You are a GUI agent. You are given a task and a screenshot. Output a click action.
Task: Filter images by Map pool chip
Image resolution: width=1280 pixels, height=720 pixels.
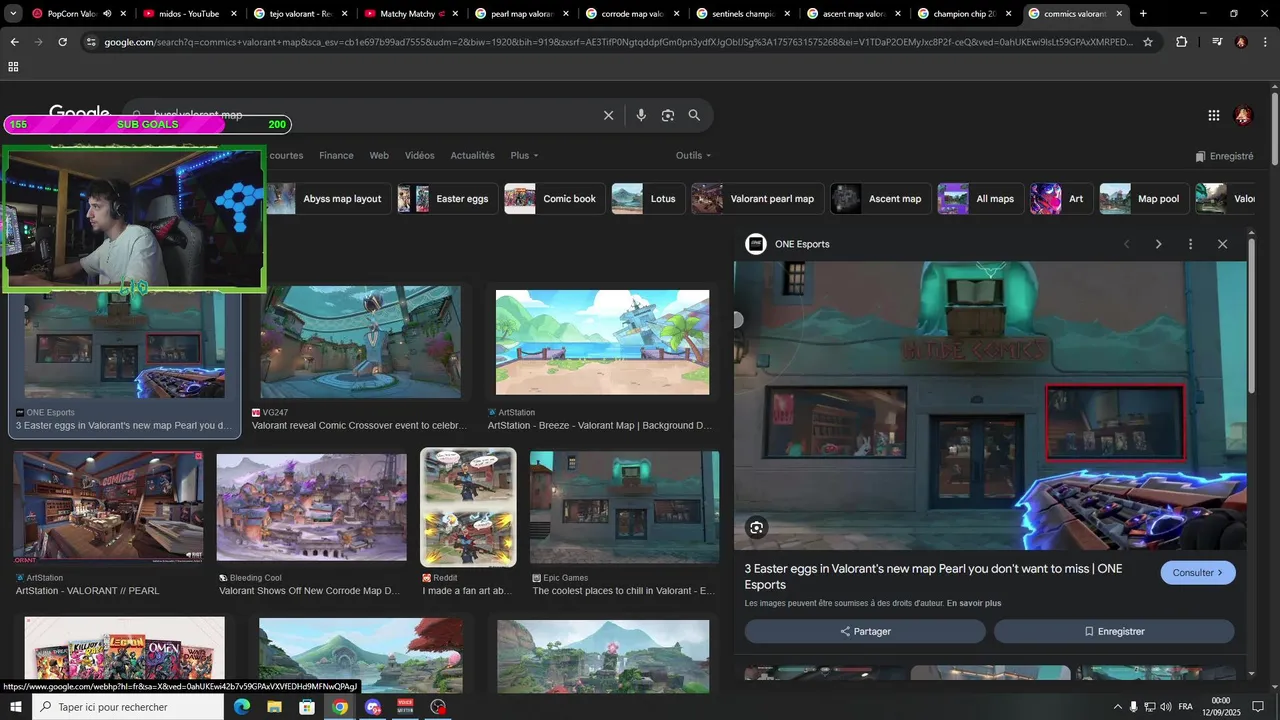click(x=1144, y=199)
